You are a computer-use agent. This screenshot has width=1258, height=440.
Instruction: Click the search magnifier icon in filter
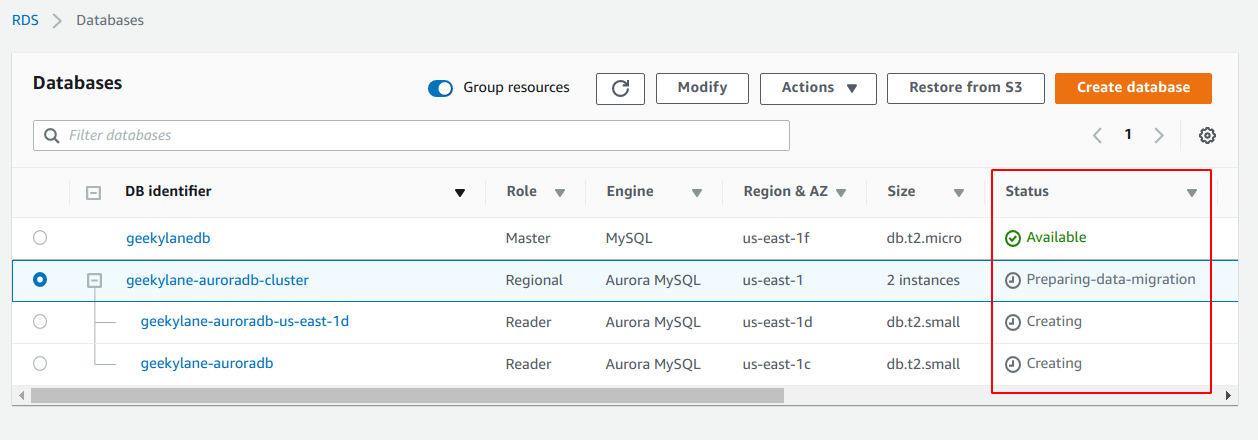(51, 135)
